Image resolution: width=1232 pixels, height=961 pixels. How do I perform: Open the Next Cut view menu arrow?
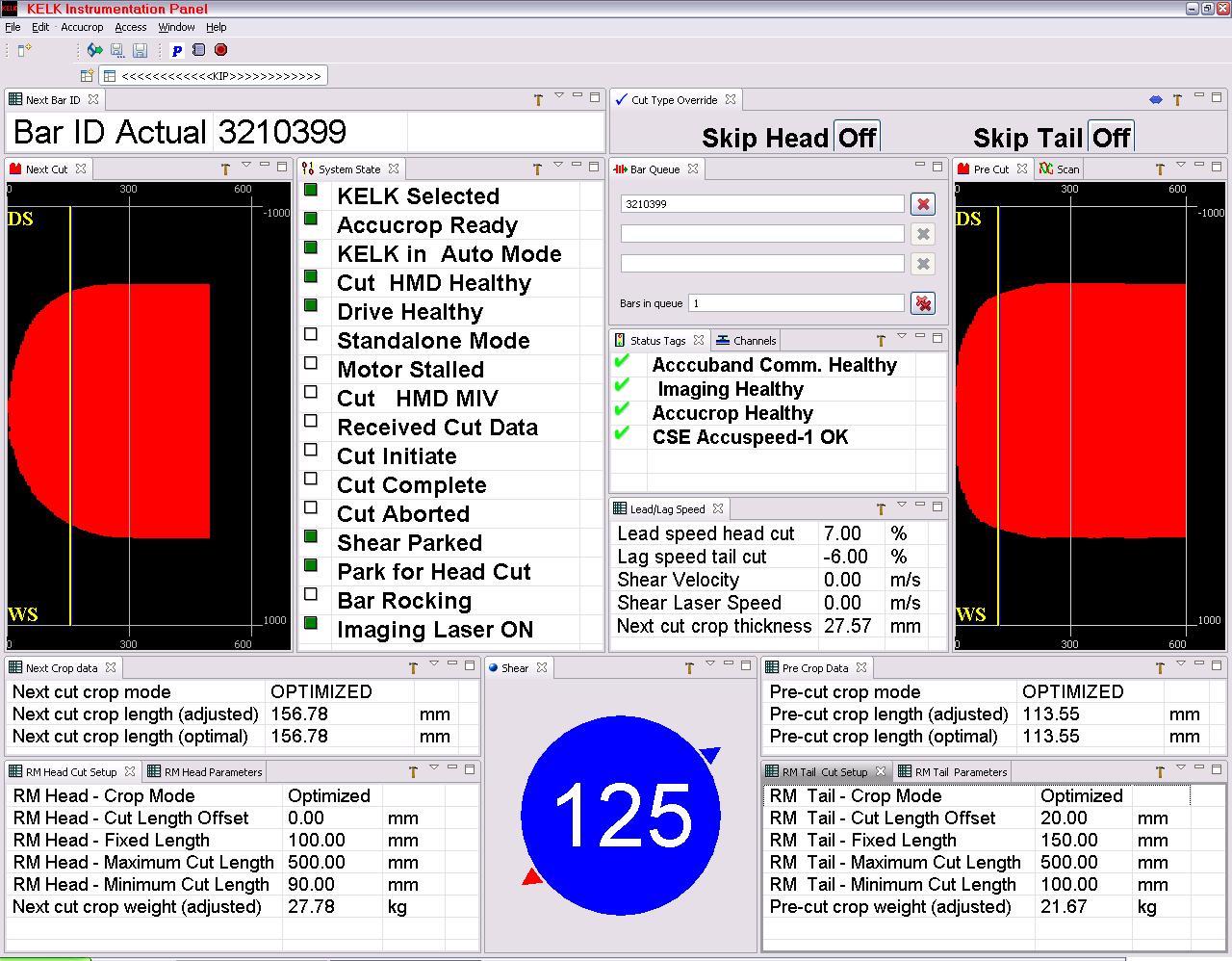click(245, 166)
